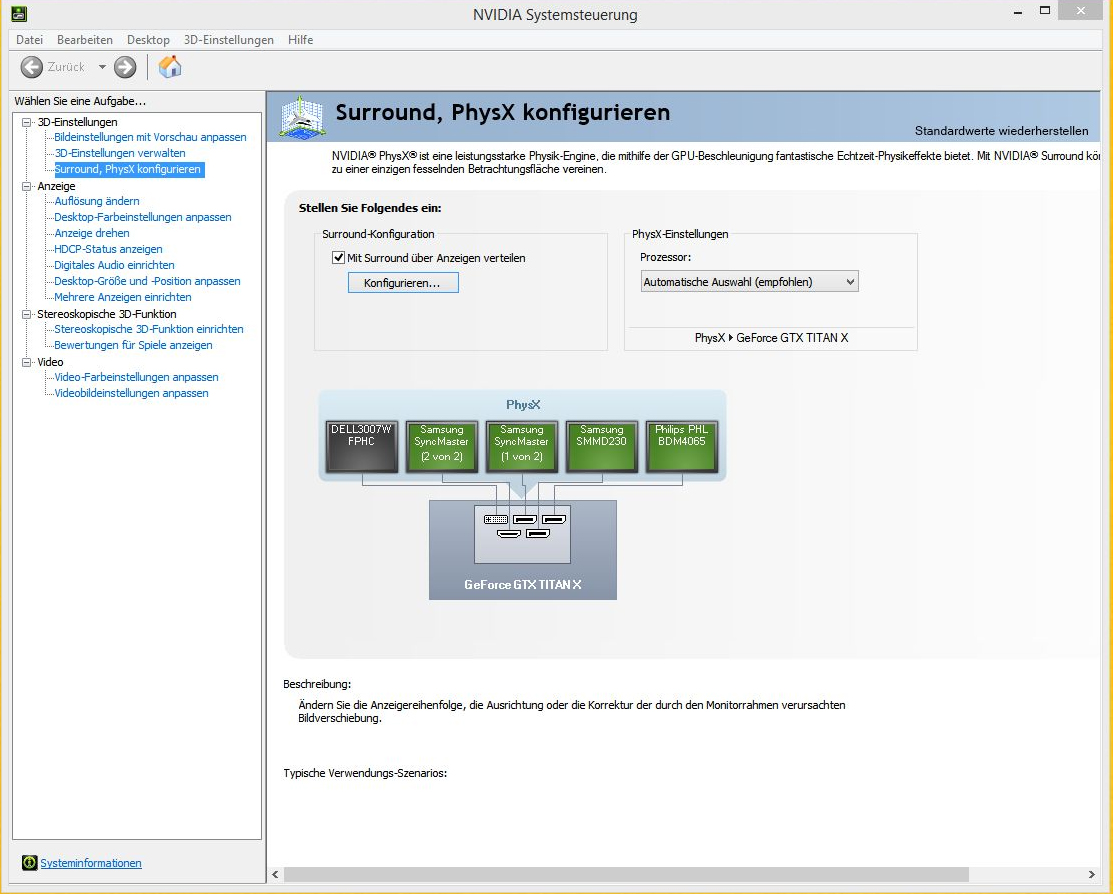Open Video-Farbeinstellungen anpassen

pos(136,377)
